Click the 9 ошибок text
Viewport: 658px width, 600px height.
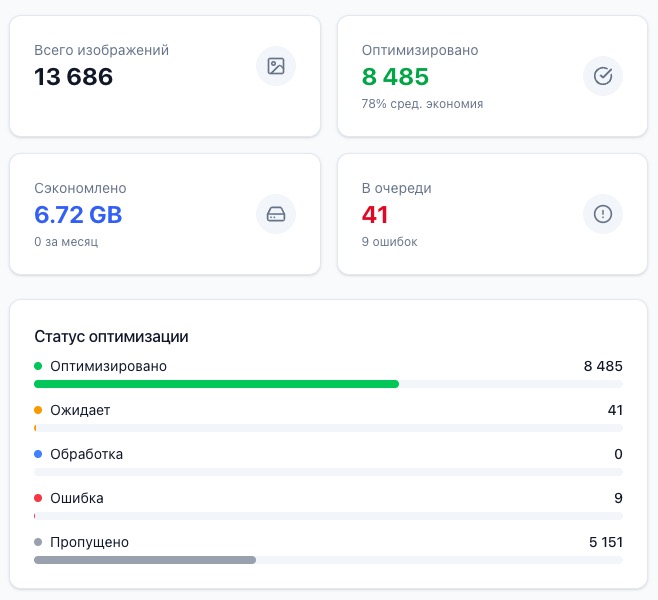tap(389, 242)
